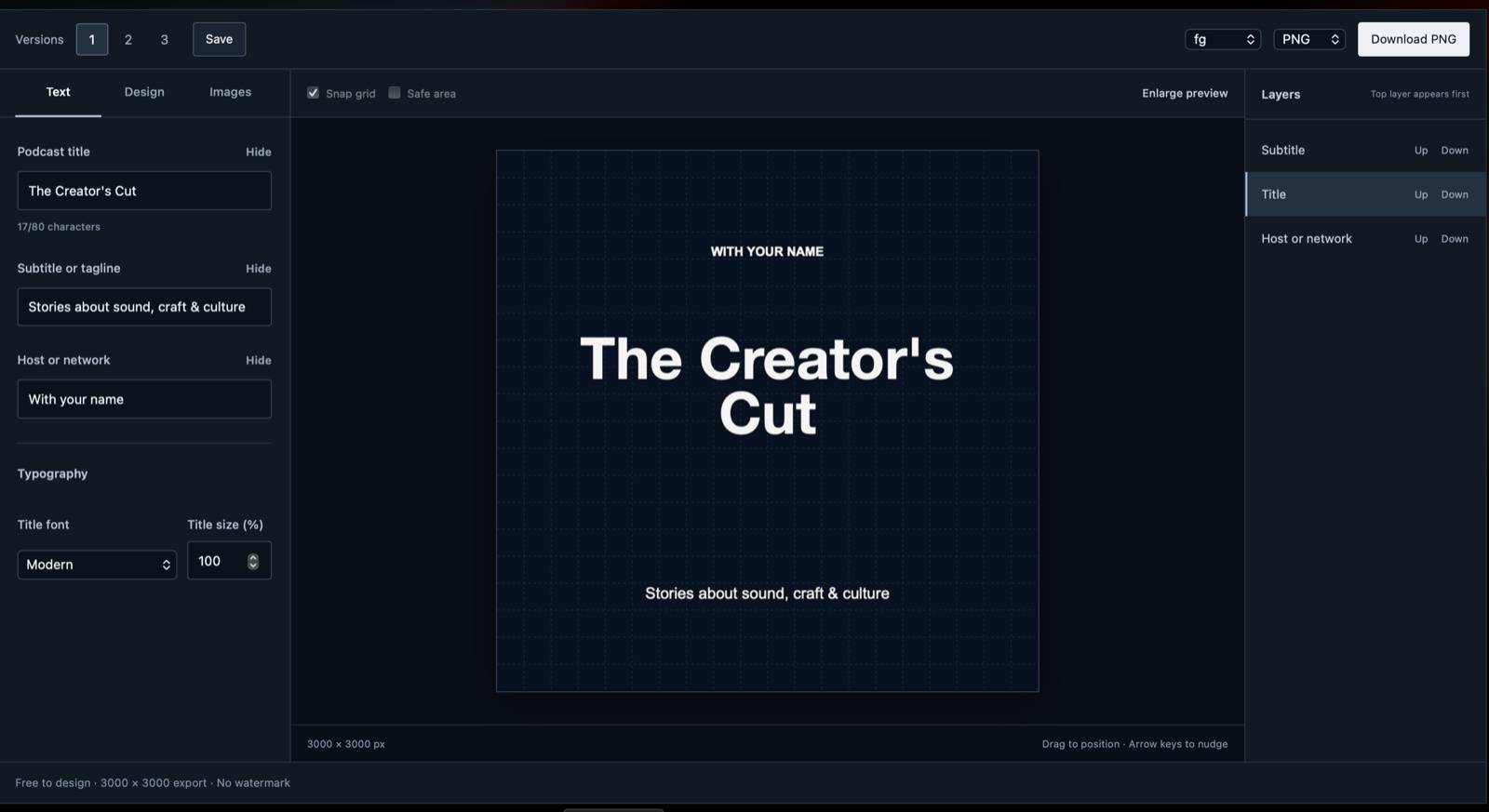
Task: Move Host or network layer up
Action: [1421, 239]
